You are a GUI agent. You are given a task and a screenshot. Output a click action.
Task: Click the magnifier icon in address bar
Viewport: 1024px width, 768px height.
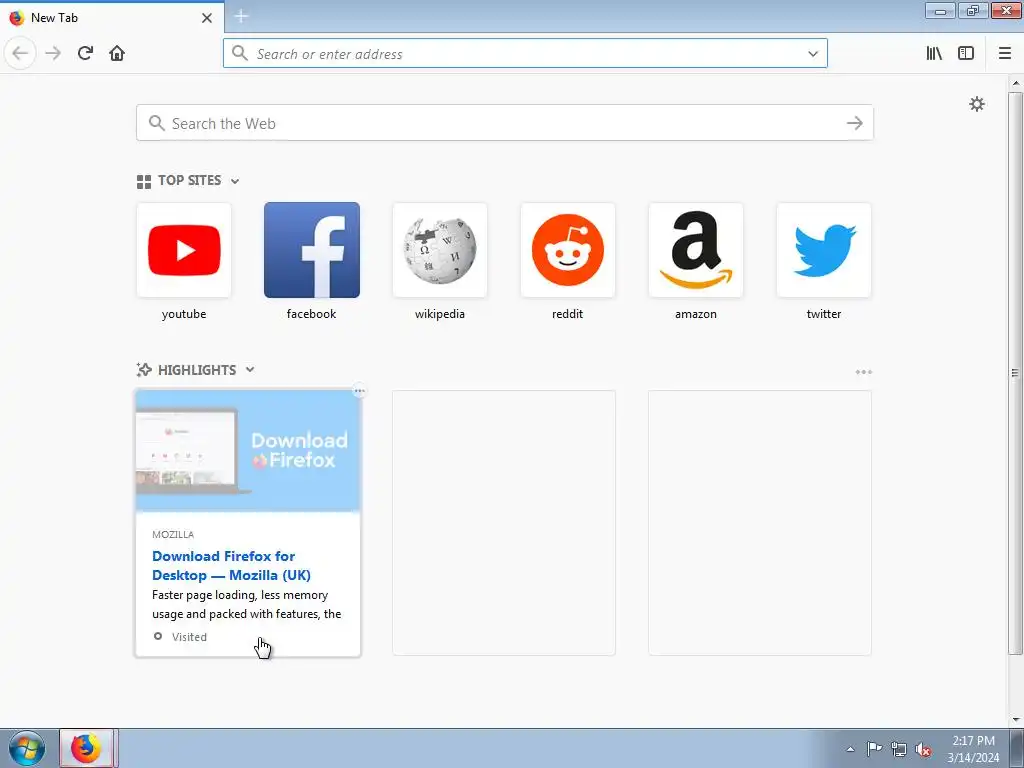click(240, 53)
